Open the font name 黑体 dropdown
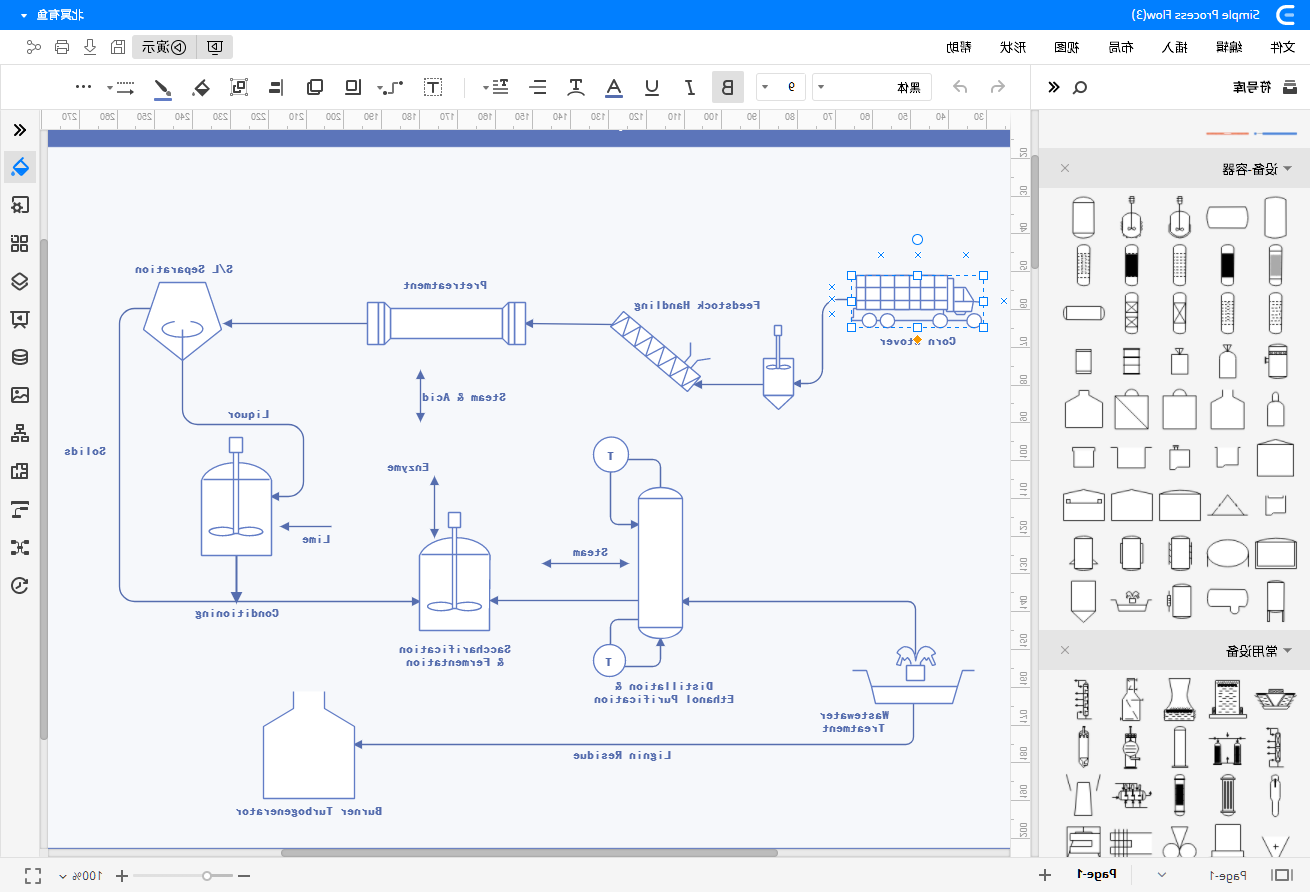1310x892 pixels. click(872, 87)
